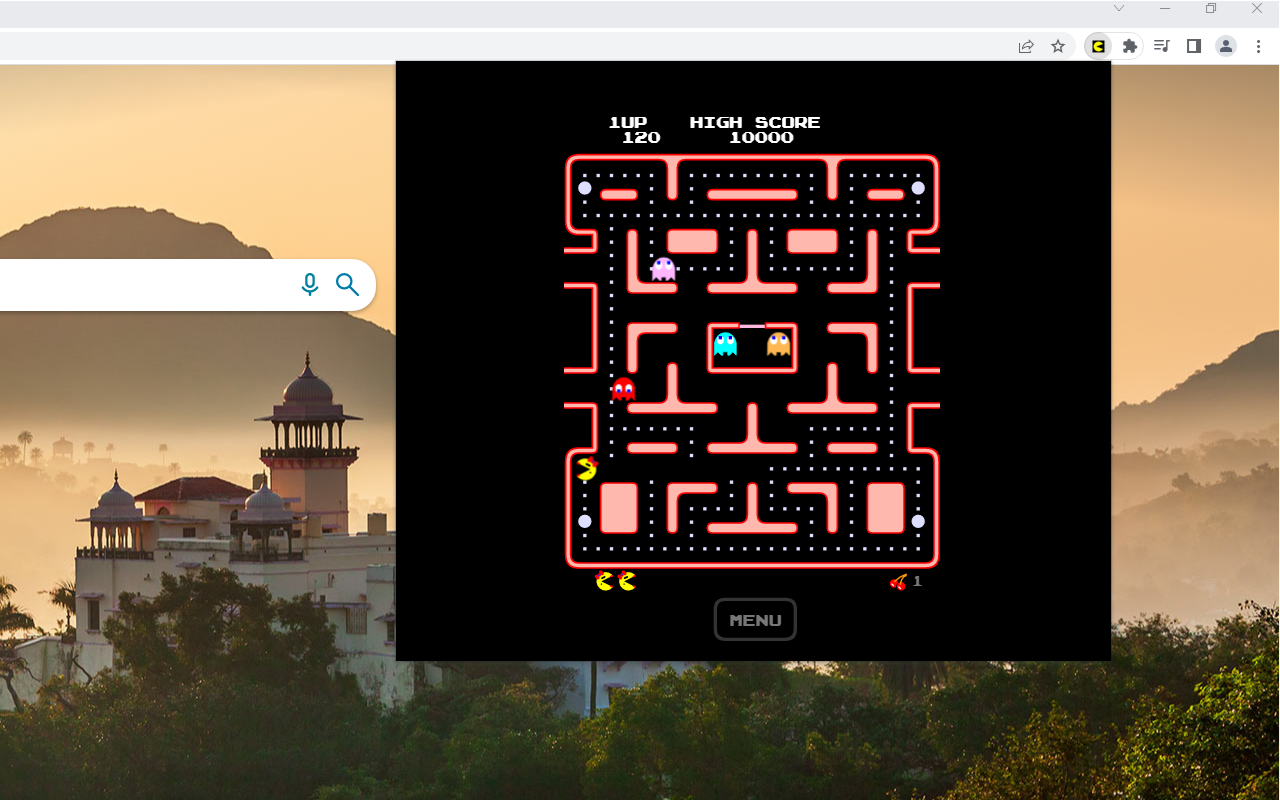The width and height of the screenshot is (1280, 800).
Task: Open the media controls icon
Action: point(1161,46)
